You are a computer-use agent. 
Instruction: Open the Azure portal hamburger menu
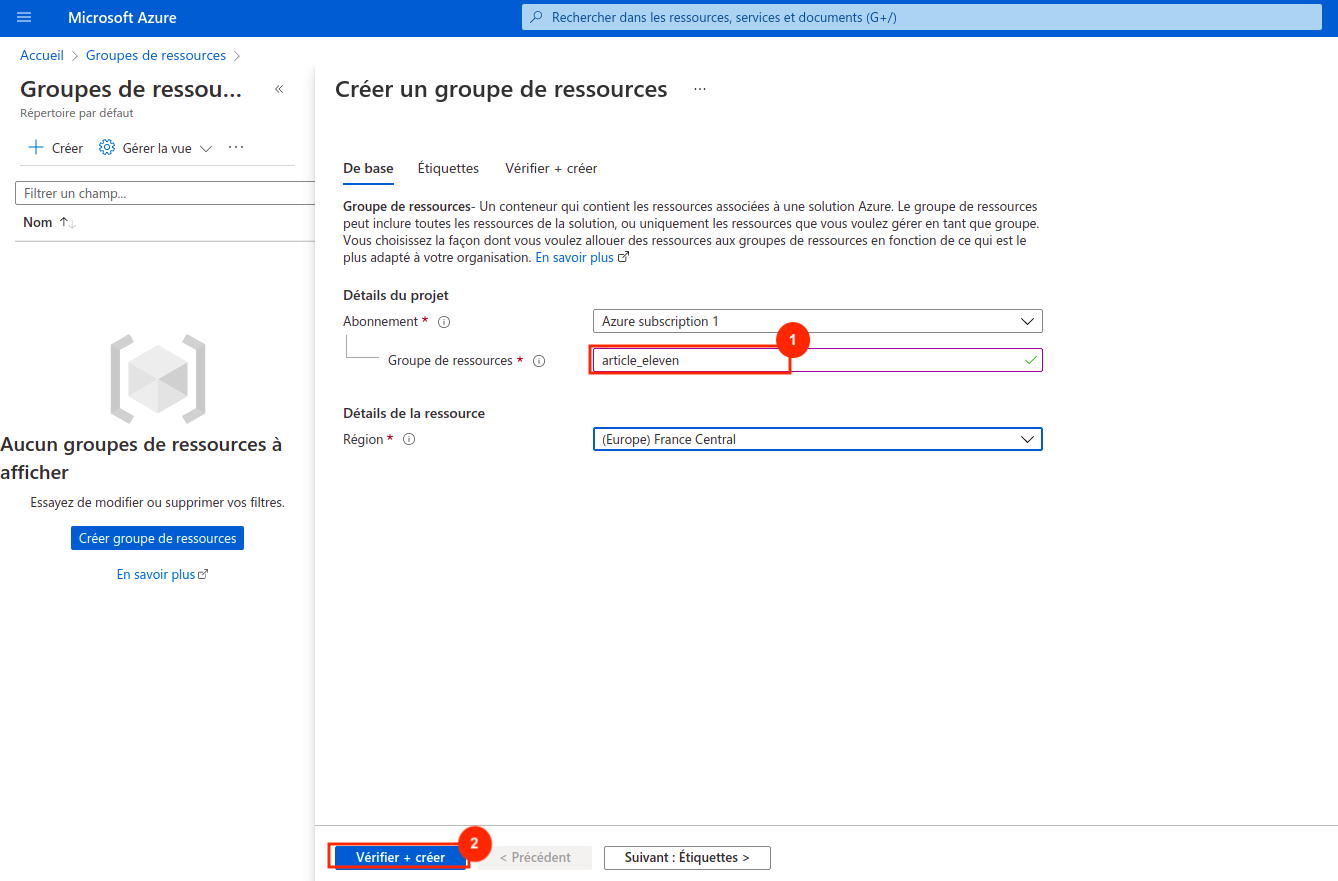tap(24, 17)
